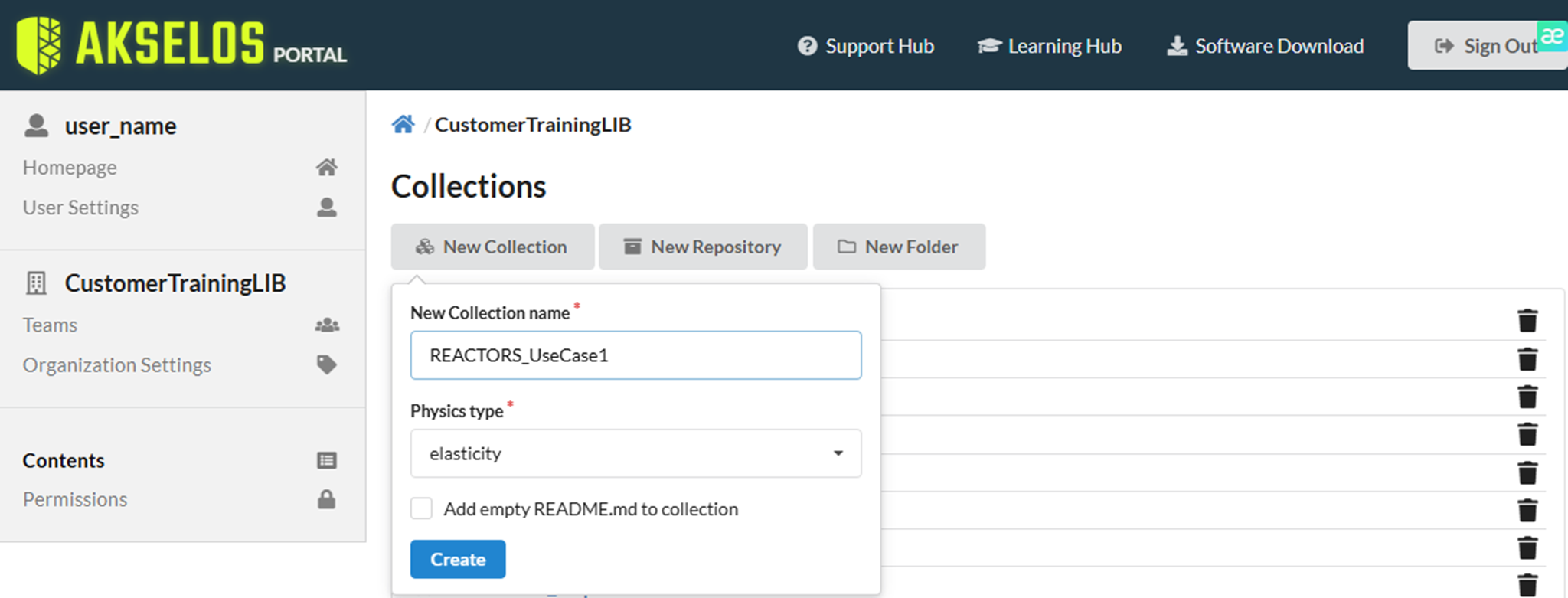Click CustomerTrainingLIB in the breadcrumb
The height and width of the screenshot is (598, 1568).
pyautogui.click(x=533, y=125)
